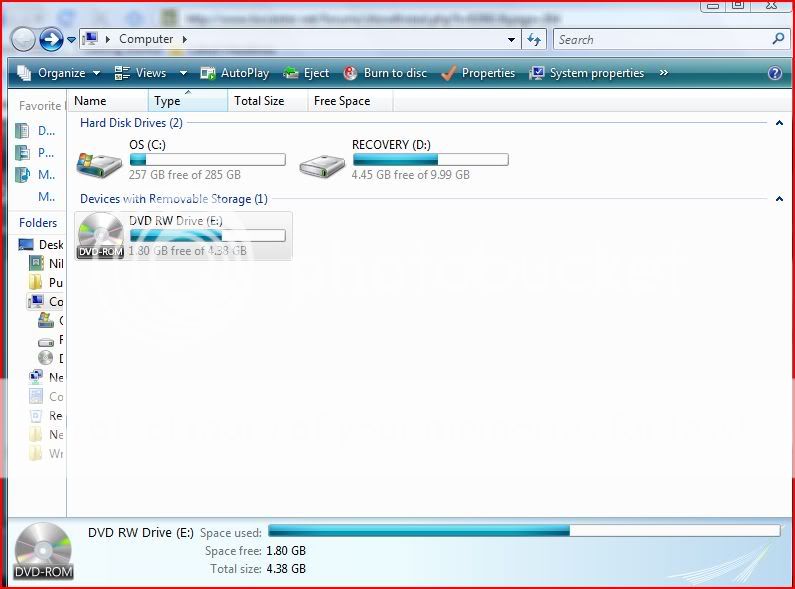The height and width of the screenshot is (589, 795).
Task: Click the Folders pane header
Action: [38, 223]
